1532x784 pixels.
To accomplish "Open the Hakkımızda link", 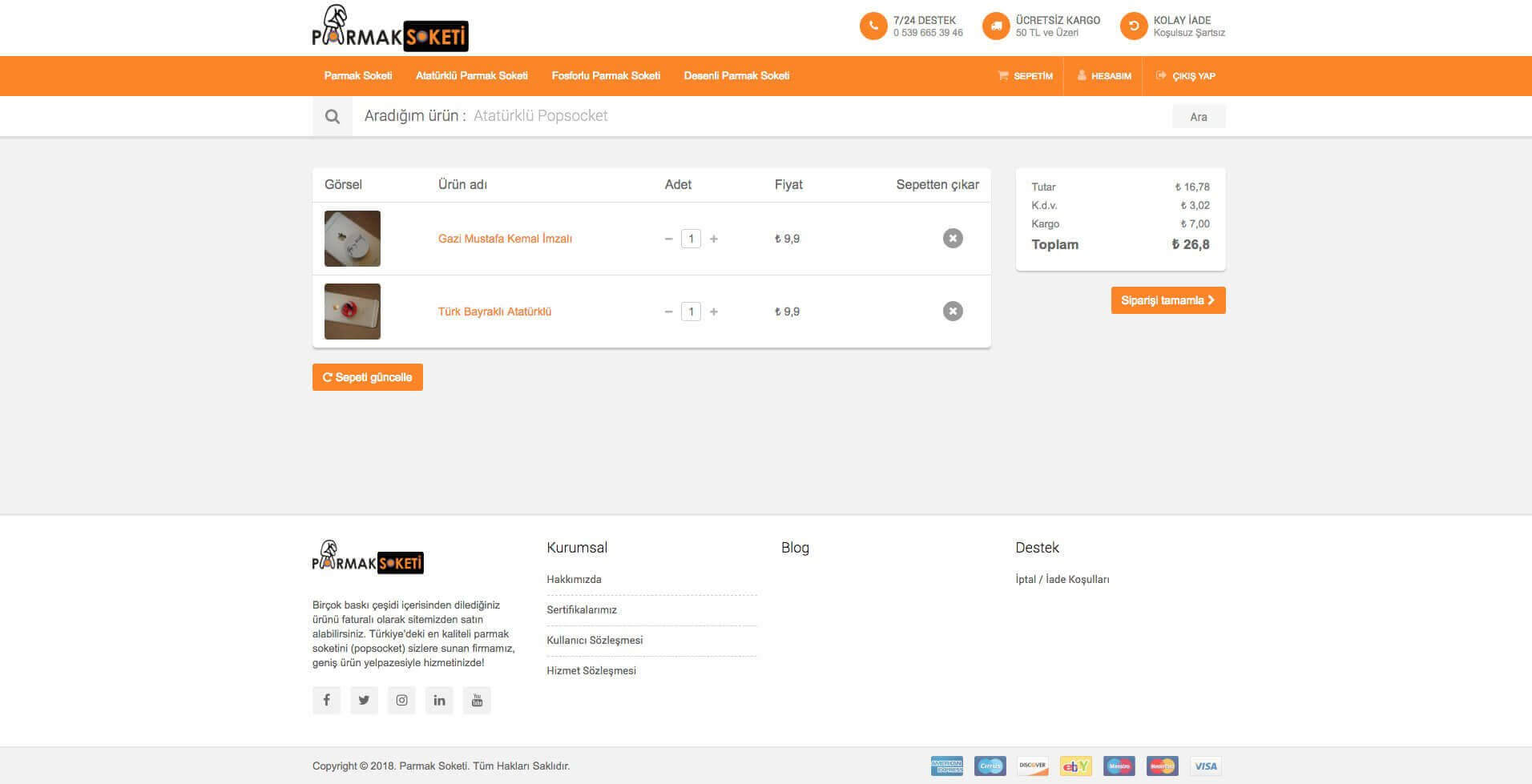I will coord(573,579).
